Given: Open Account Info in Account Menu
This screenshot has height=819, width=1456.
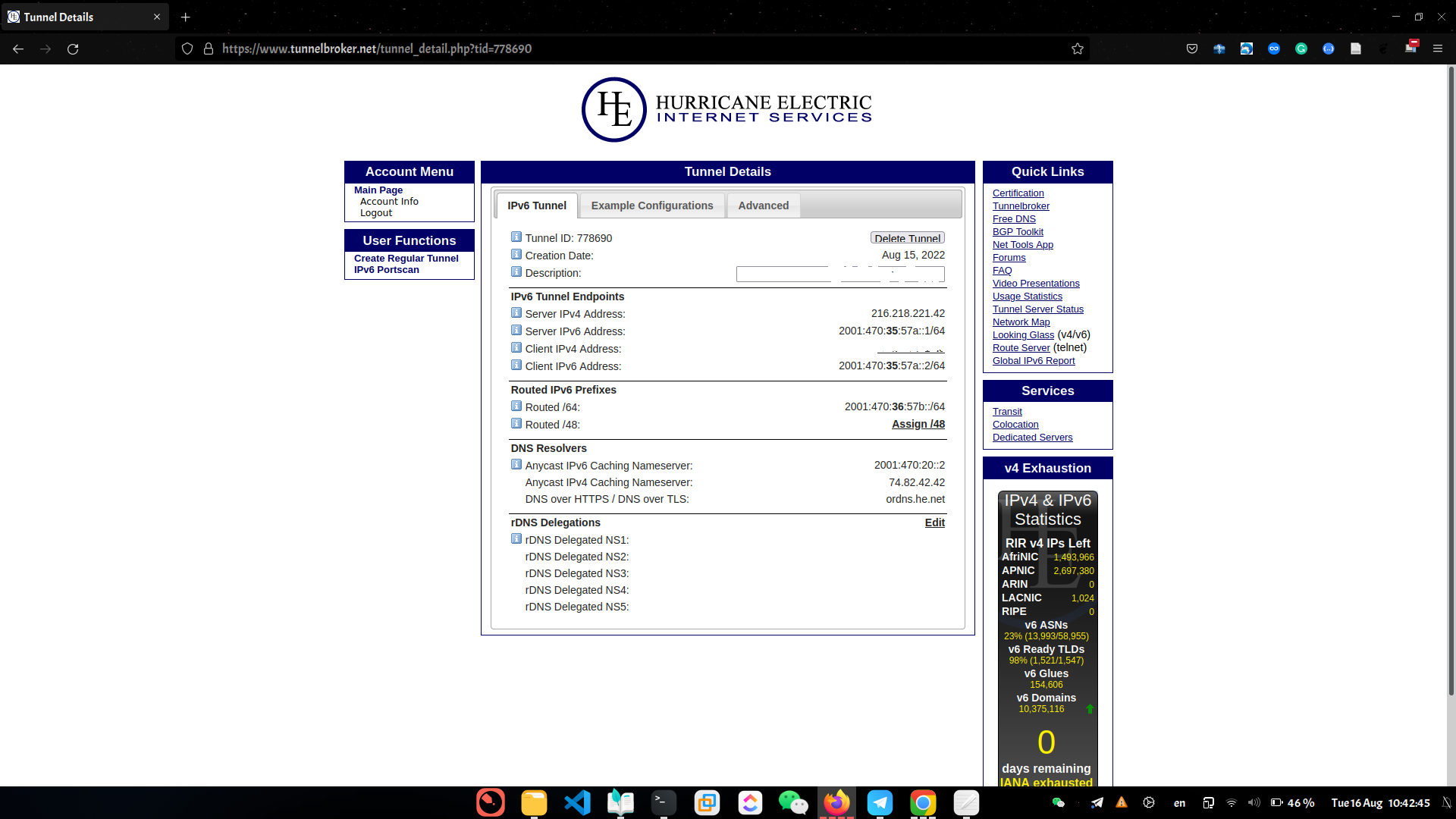Looking at the screenshot, I should tap(389, 201).
